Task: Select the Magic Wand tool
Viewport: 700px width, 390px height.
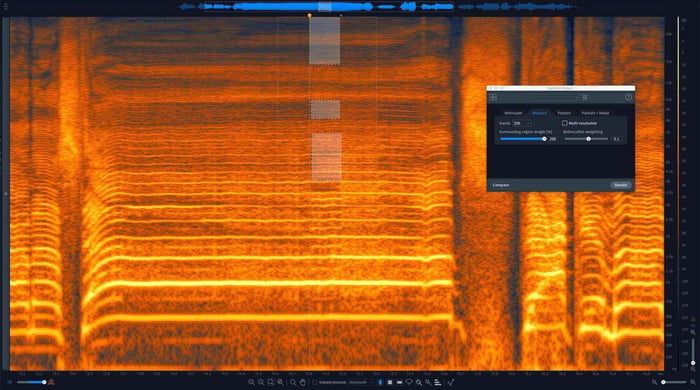Action: click(428, 382)
